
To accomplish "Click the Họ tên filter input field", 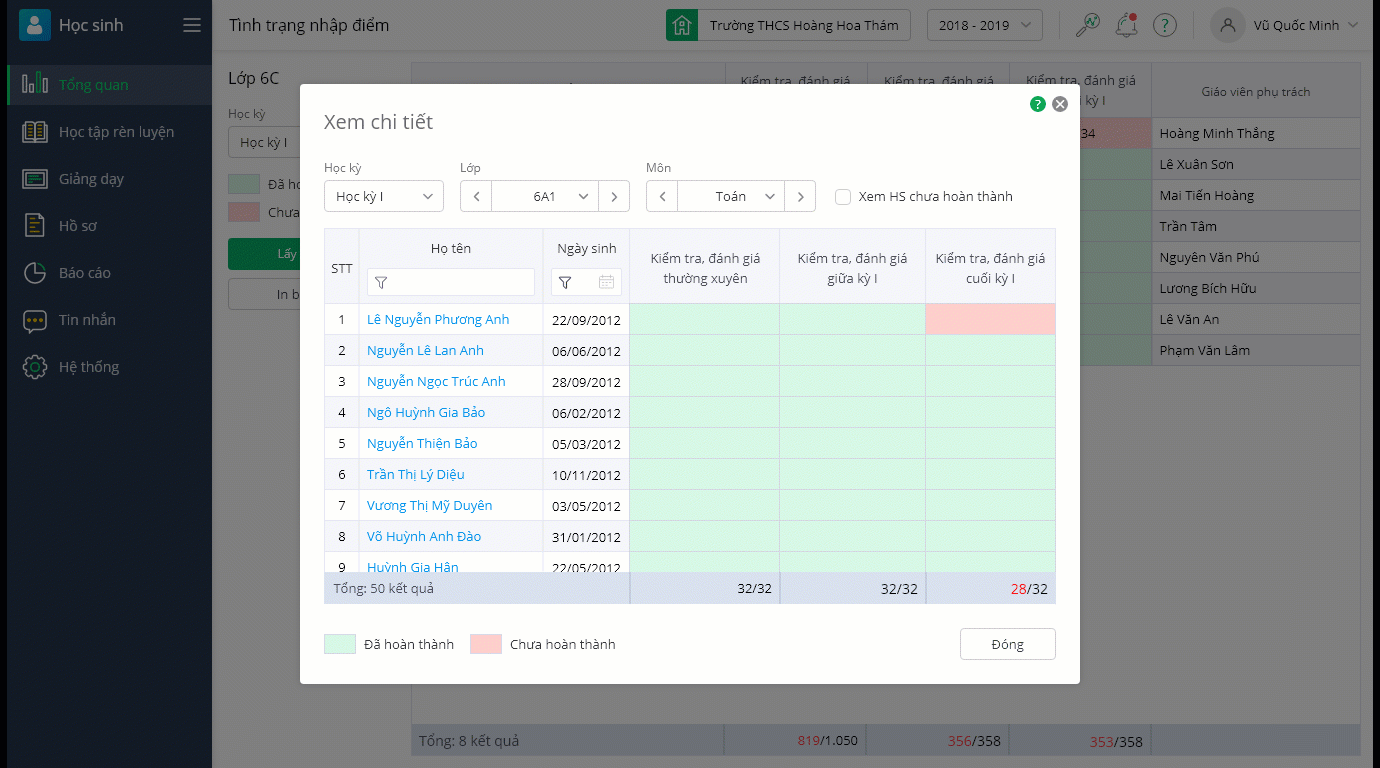I will (451, 282).
